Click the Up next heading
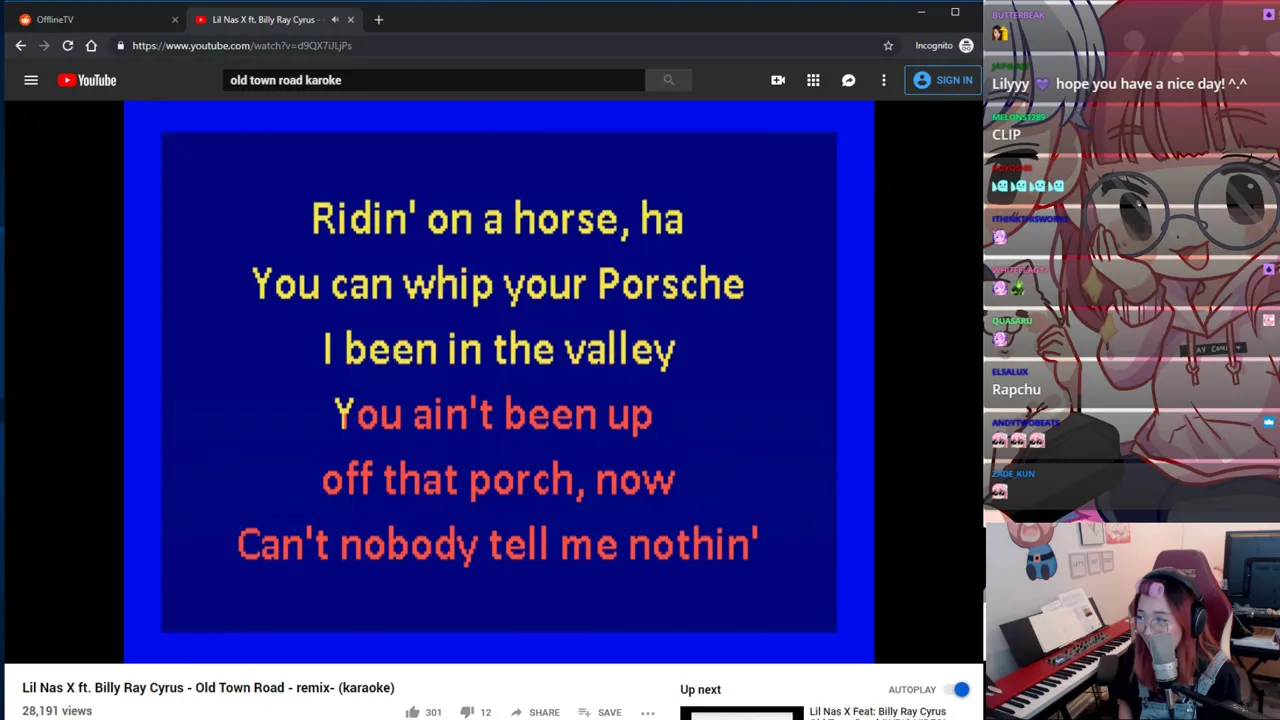Image resolution: width=1280 pixels, height=720 pixels. pos(700,689)
